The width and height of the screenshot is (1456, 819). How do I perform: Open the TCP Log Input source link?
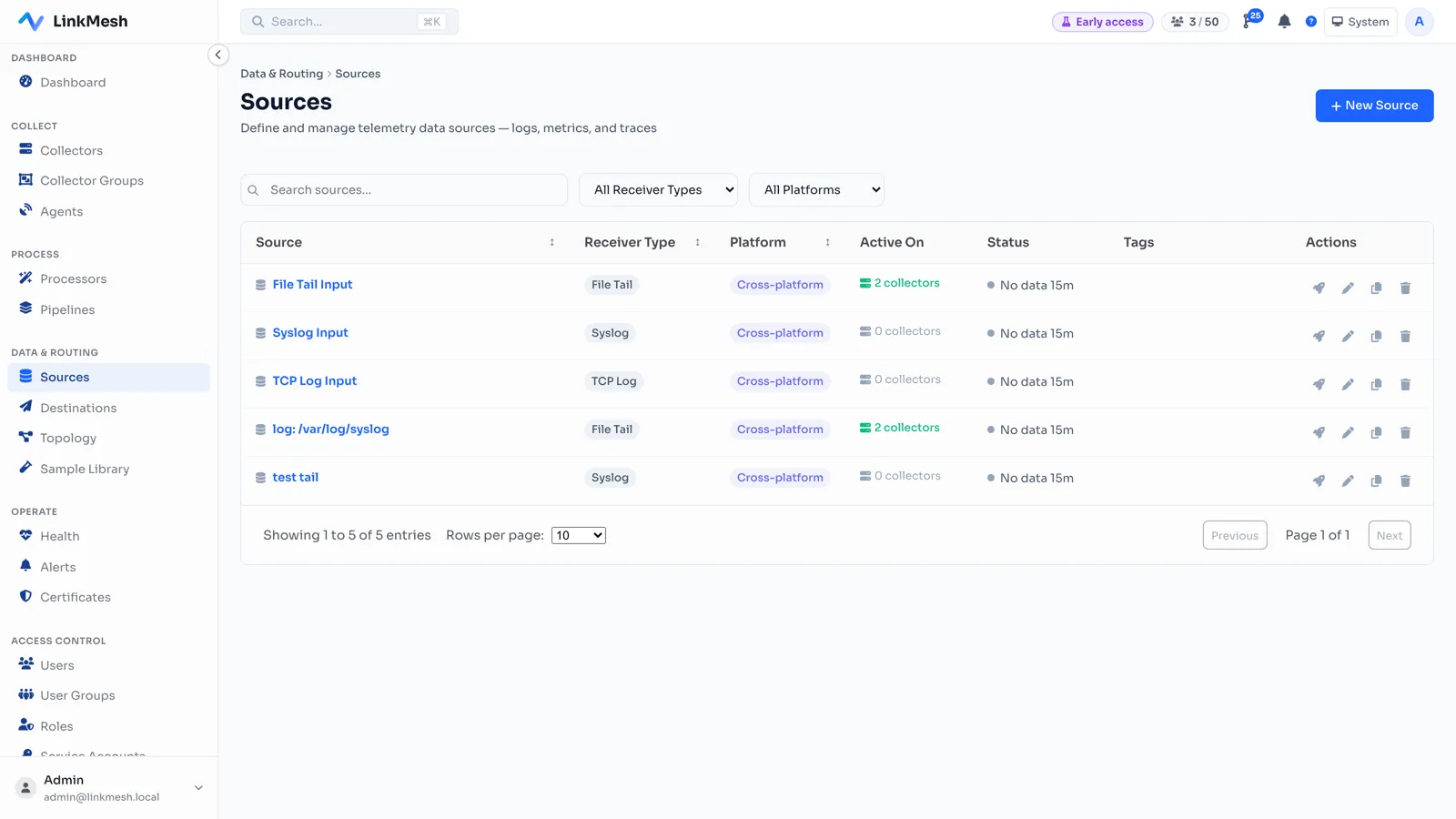coord(314,381)
